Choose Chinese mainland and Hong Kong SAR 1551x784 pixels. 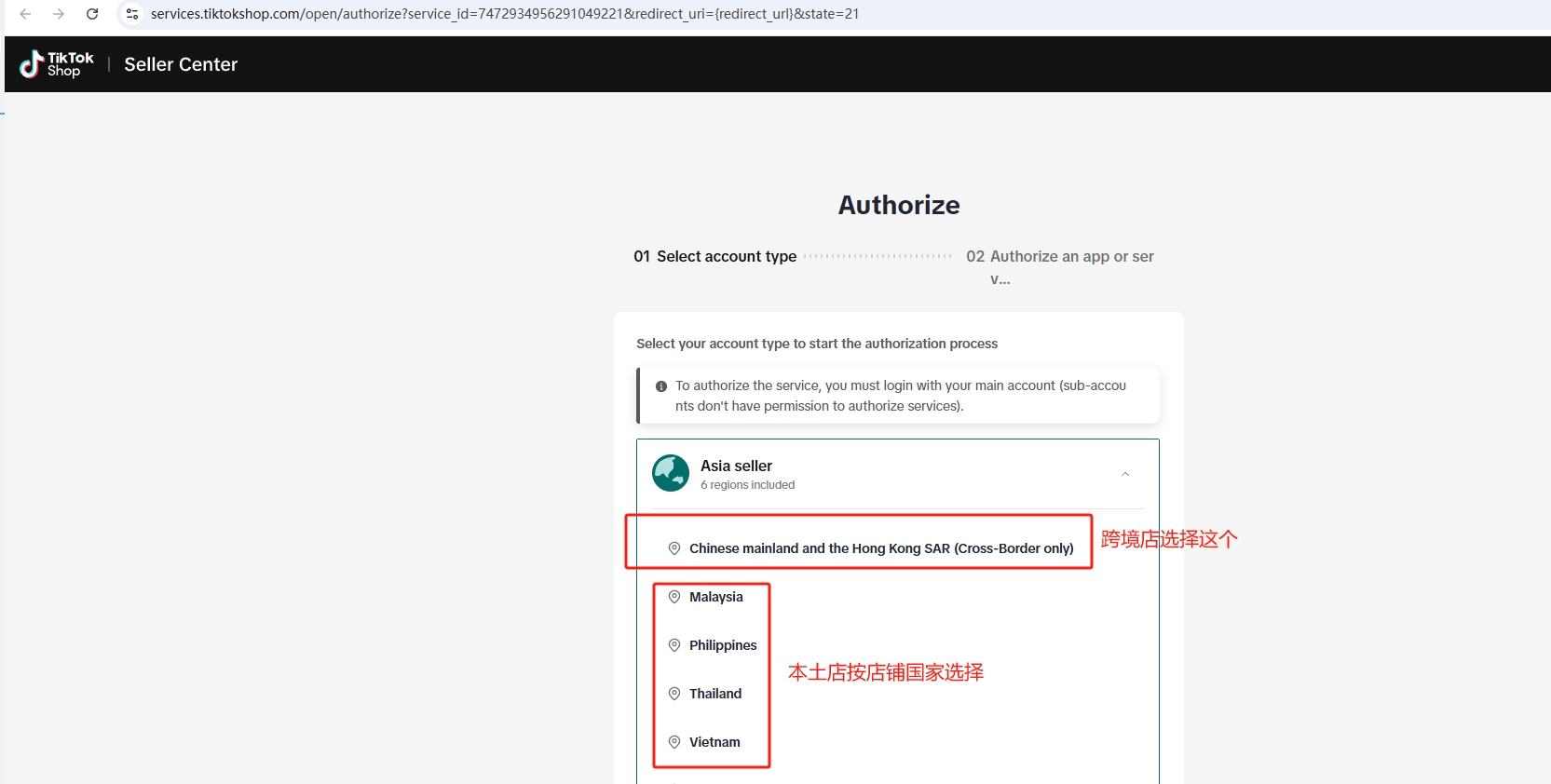[x=880, y=548]
